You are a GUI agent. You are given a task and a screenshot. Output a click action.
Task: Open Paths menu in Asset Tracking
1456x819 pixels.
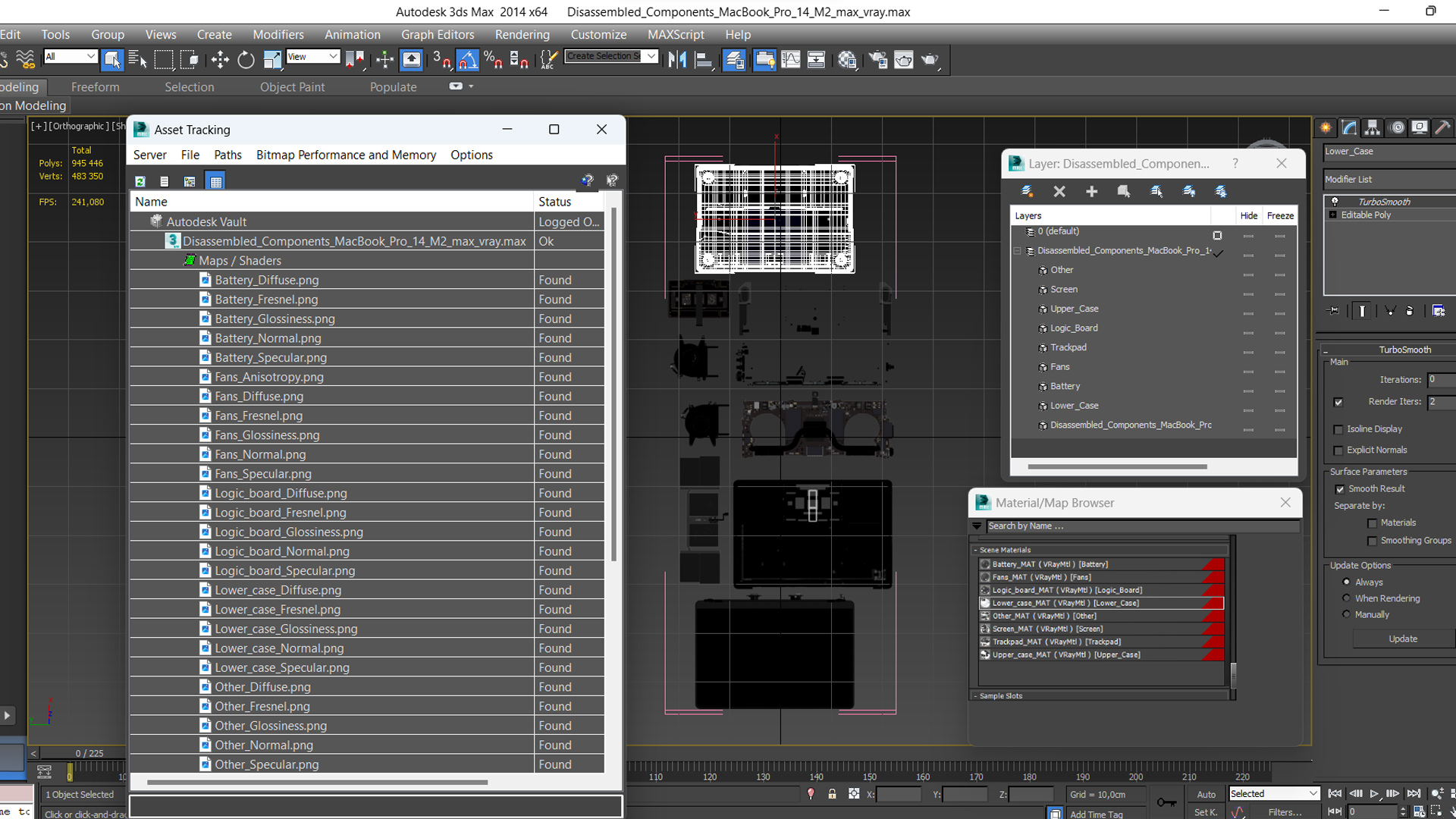(227, 155)
